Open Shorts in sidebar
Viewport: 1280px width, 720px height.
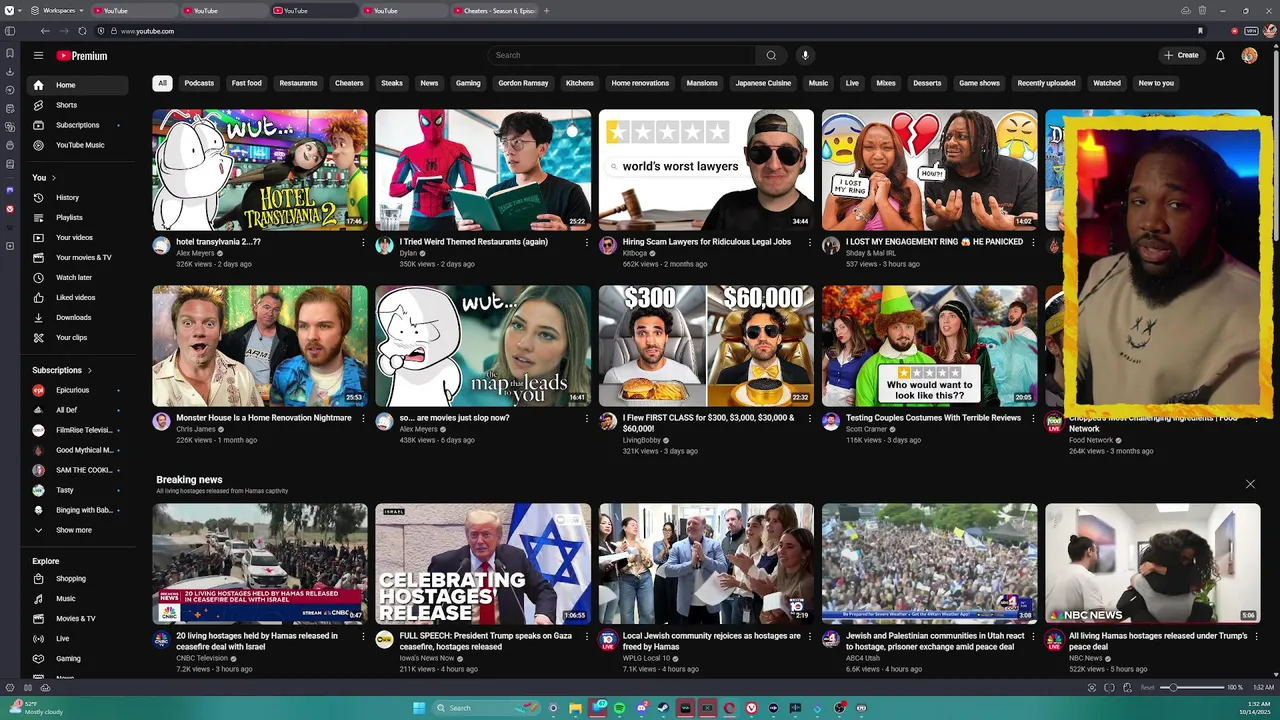(x=78, y=105)
